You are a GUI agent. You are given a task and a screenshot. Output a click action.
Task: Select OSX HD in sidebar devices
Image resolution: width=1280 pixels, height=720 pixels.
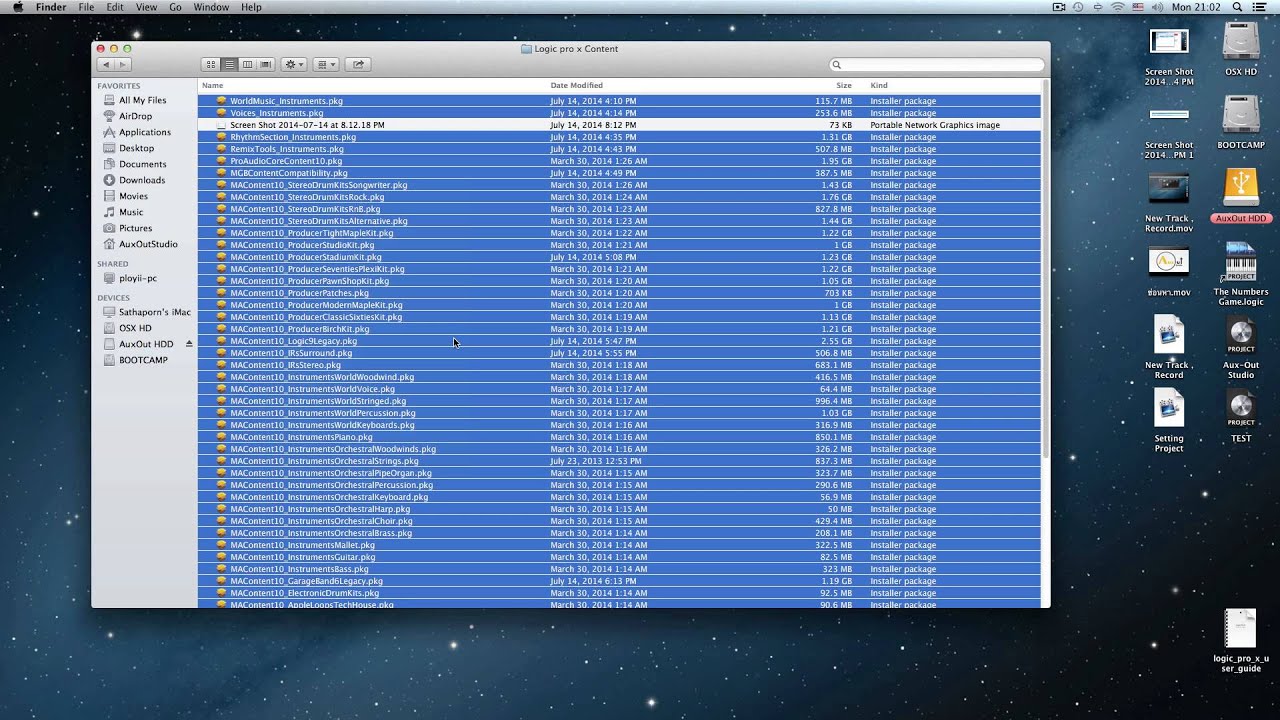[x=135, y=328]
